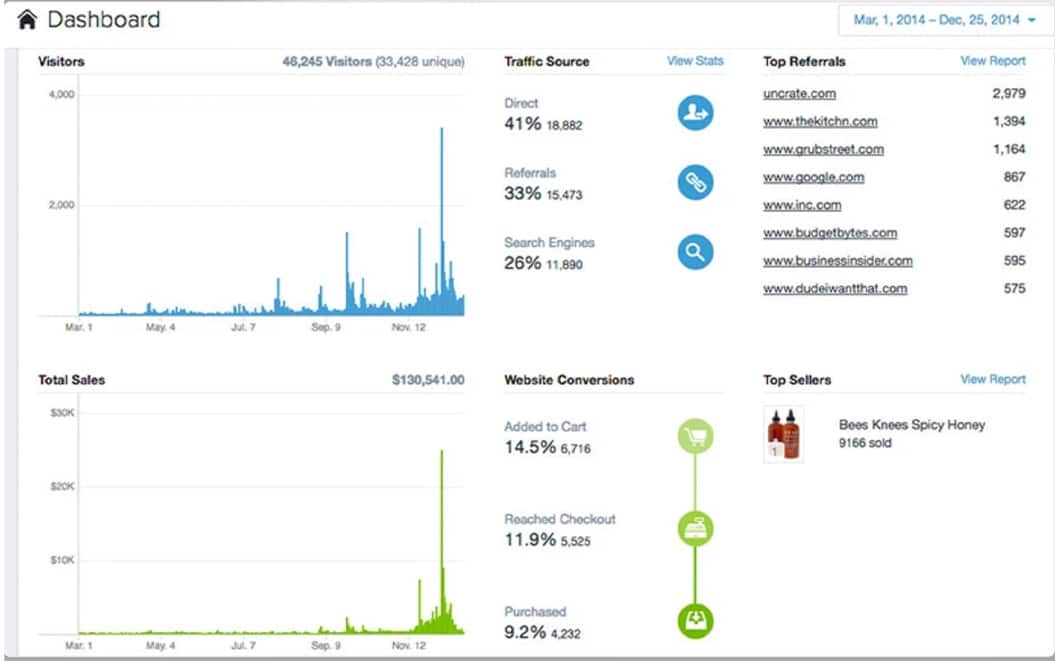This screenshot has width=1060, height=661.
Task: Click the Purchased inbox icon
Action: pos(695,620)
